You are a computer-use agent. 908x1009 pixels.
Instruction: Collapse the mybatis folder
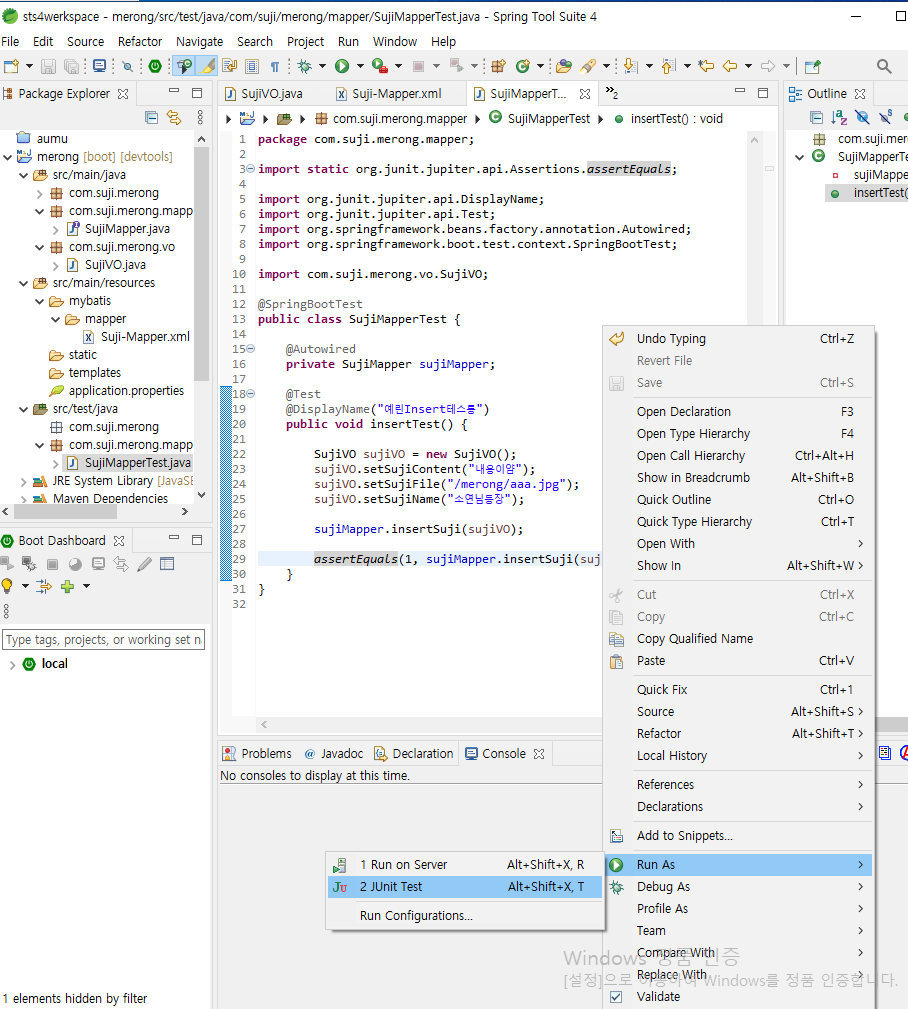40,301
